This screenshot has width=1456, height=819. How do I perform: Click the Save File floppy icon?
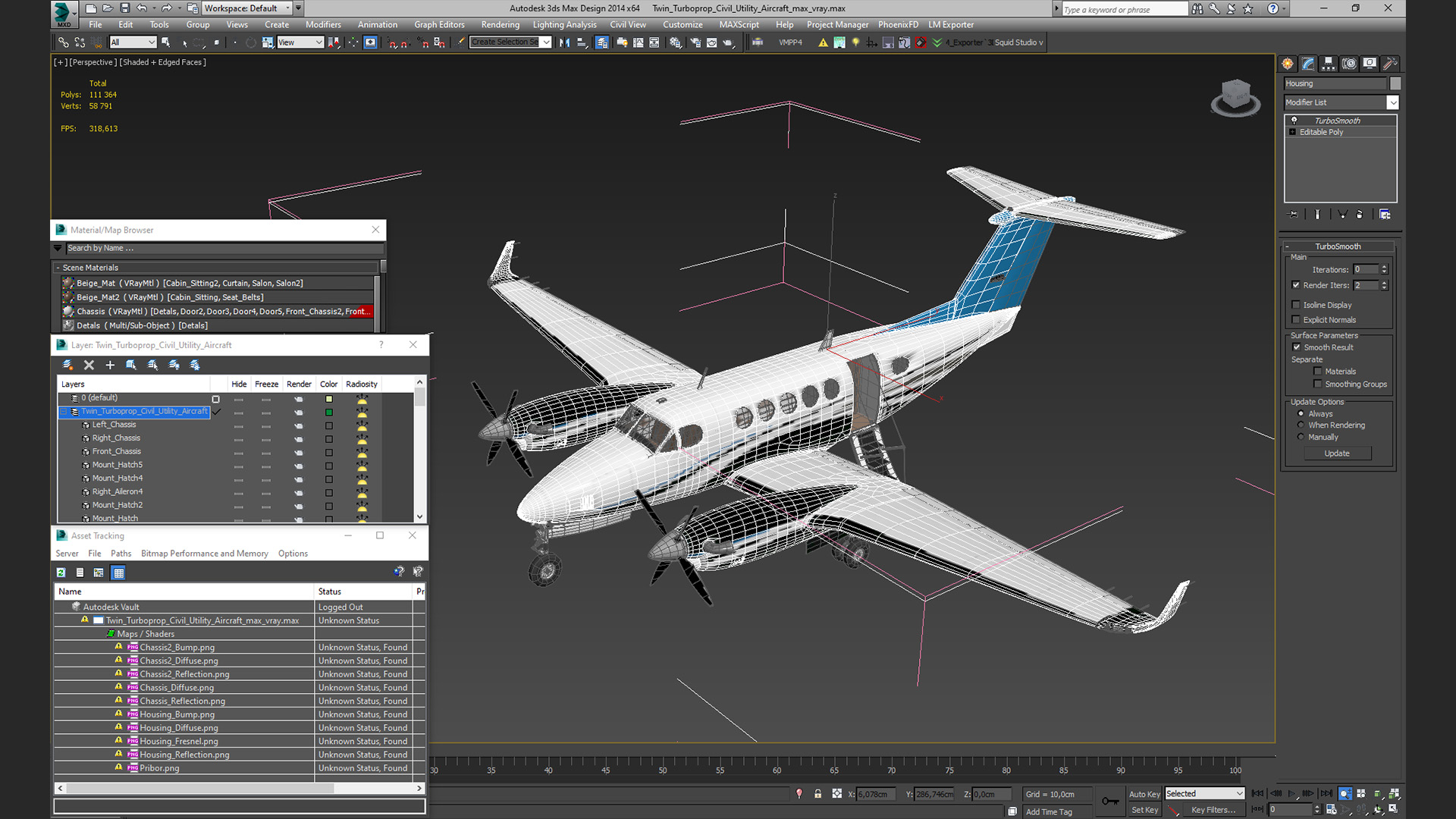tap(125, 8)
